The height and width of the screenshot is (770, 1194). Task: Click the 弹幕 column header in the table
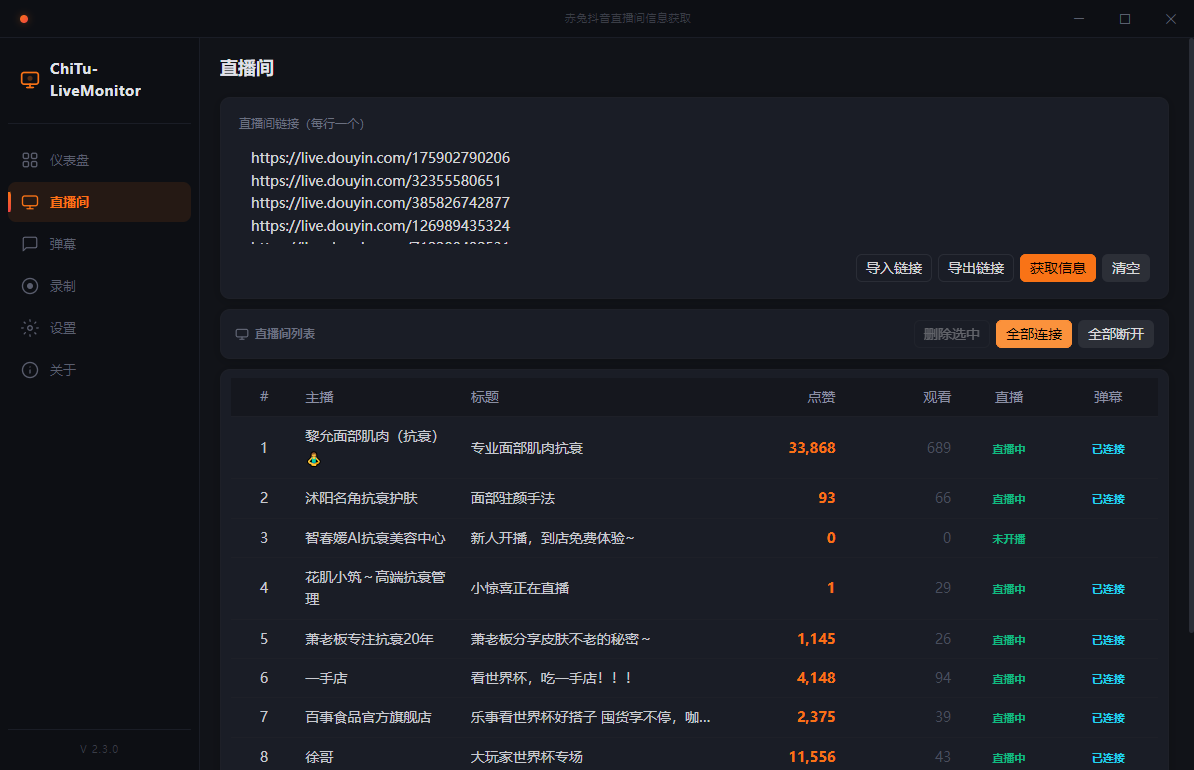click(1108, 398)
